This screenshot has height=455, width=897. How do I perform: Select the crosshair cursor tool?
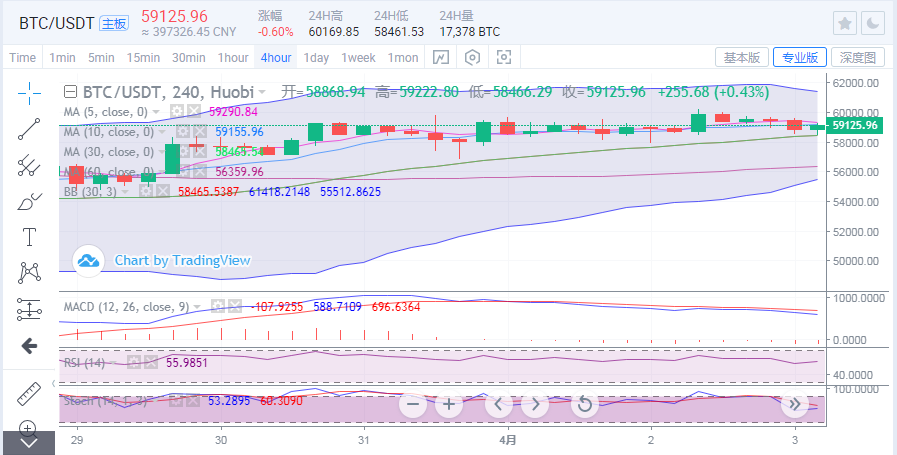click(x=28, y=93)
